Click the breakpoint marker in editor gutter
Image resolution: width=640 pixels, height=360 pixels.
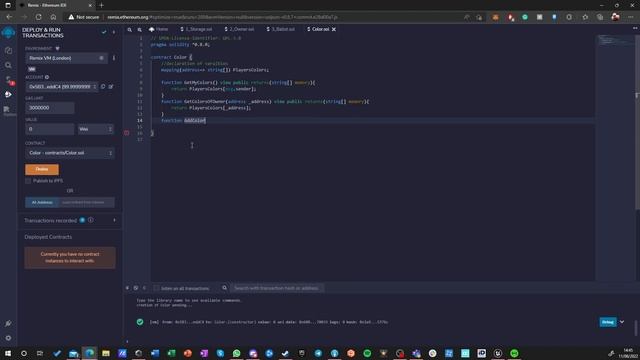(x=127, y=133)
